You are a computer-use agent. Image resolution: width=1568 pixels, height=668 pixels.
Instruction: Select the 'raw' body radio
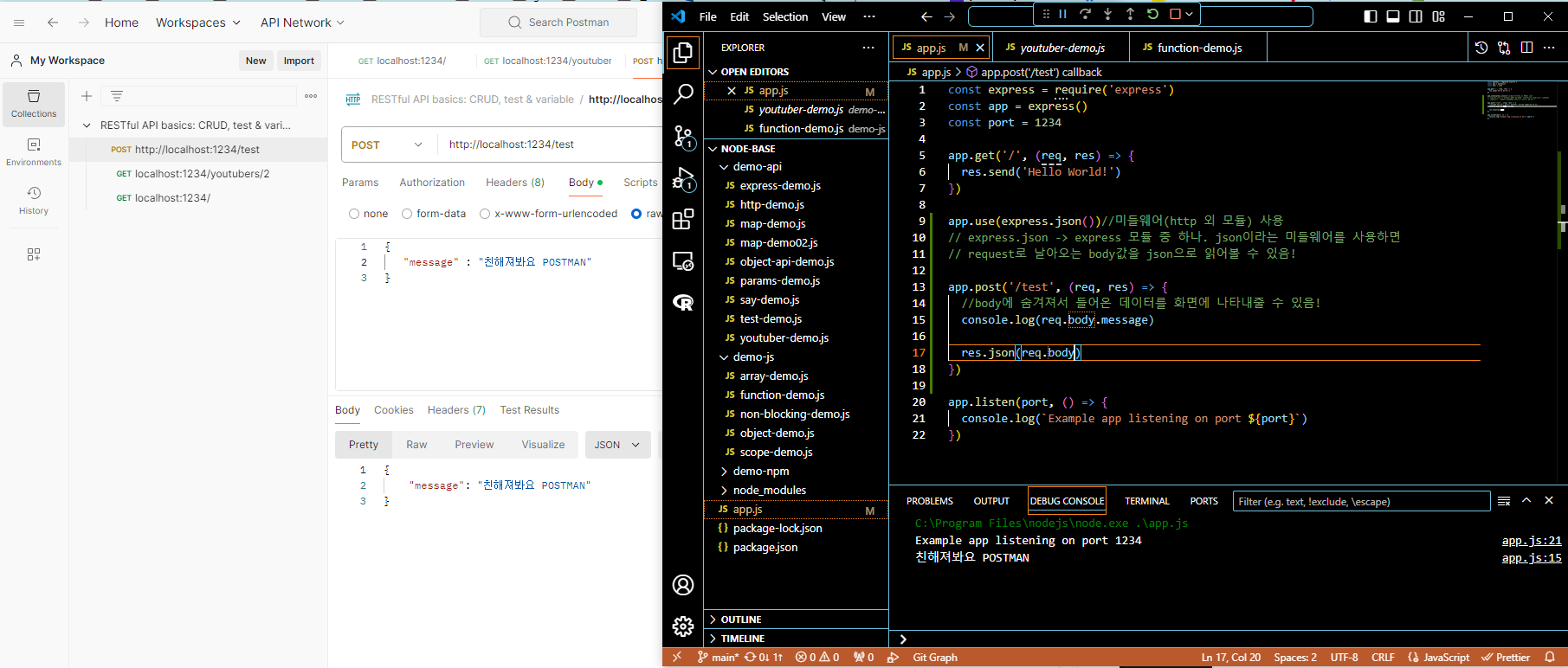[636, 214]
